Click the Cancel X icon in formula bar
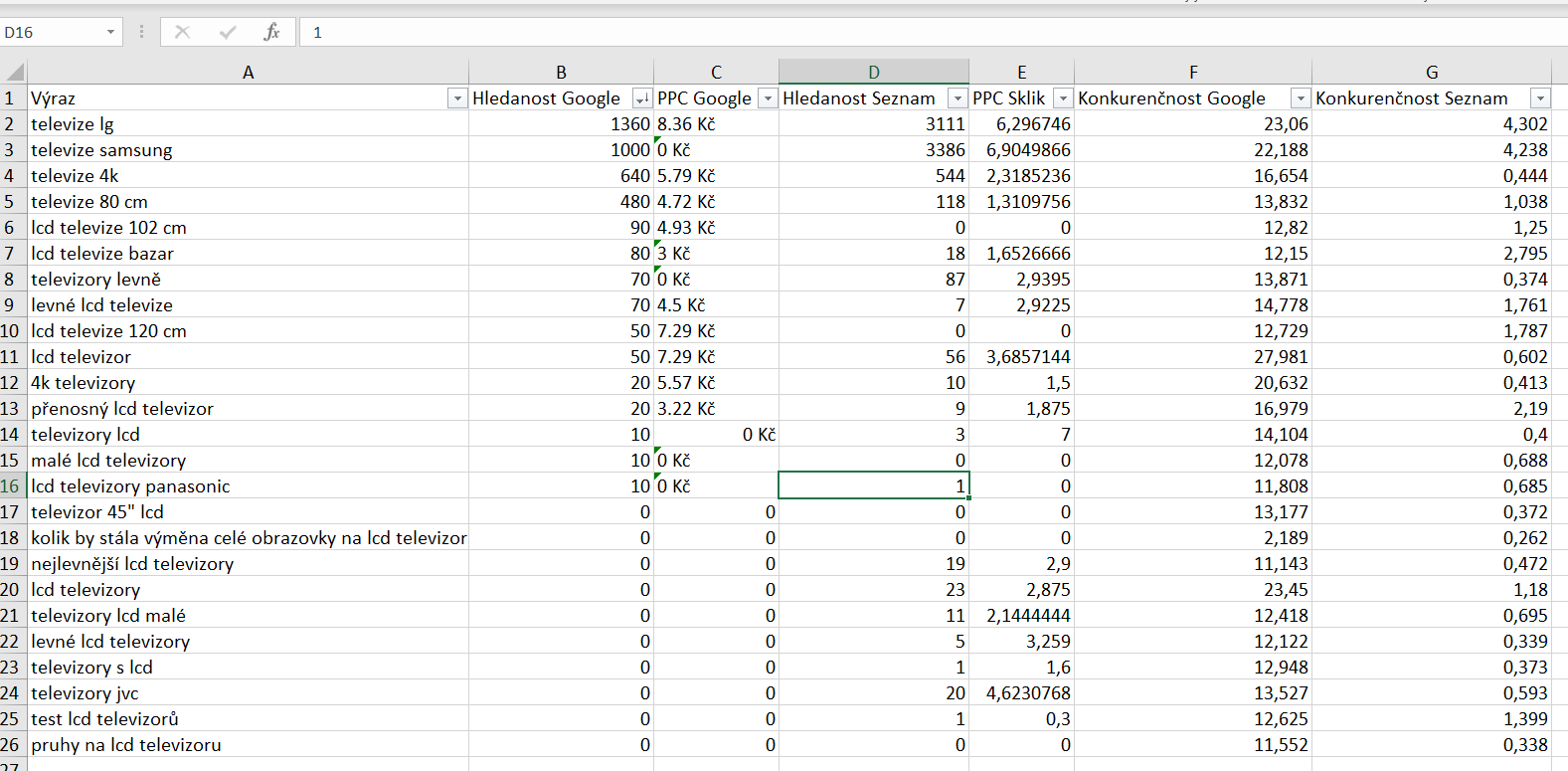The width and height of the screenshot is (1568, 771). tap(182, 32)
